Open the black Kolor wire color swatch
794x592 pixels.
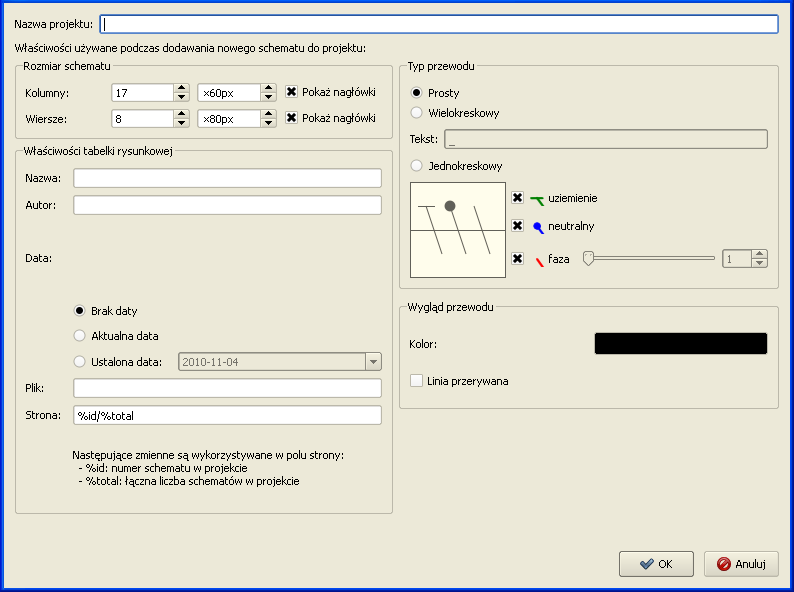pos(680,344)
